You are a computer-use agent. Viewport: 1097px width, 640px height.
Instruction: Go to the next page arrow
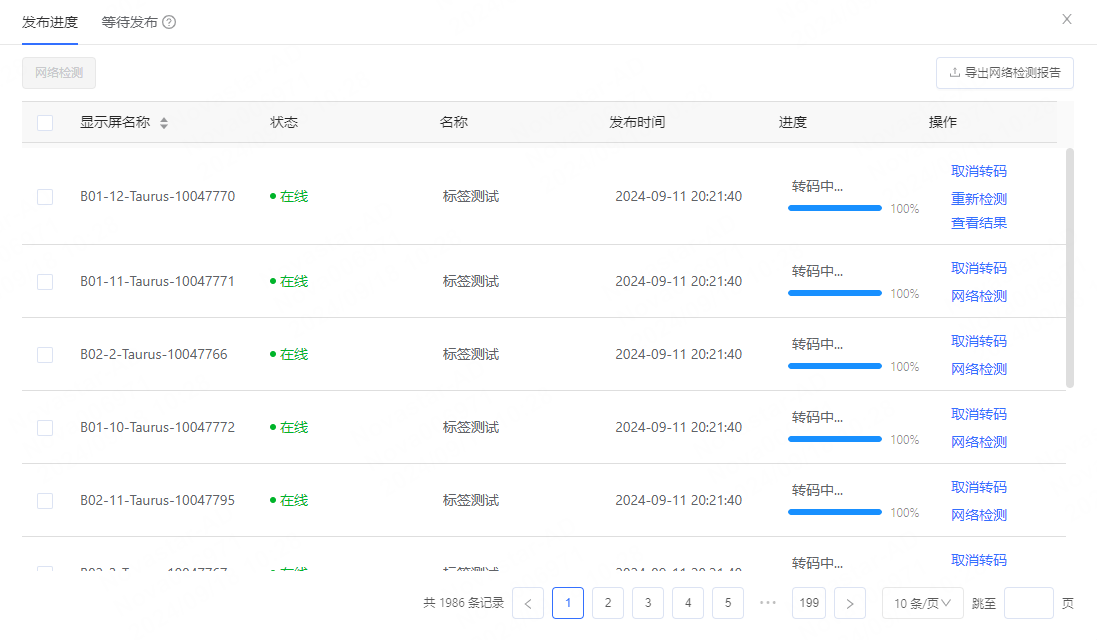click(849, 603)
